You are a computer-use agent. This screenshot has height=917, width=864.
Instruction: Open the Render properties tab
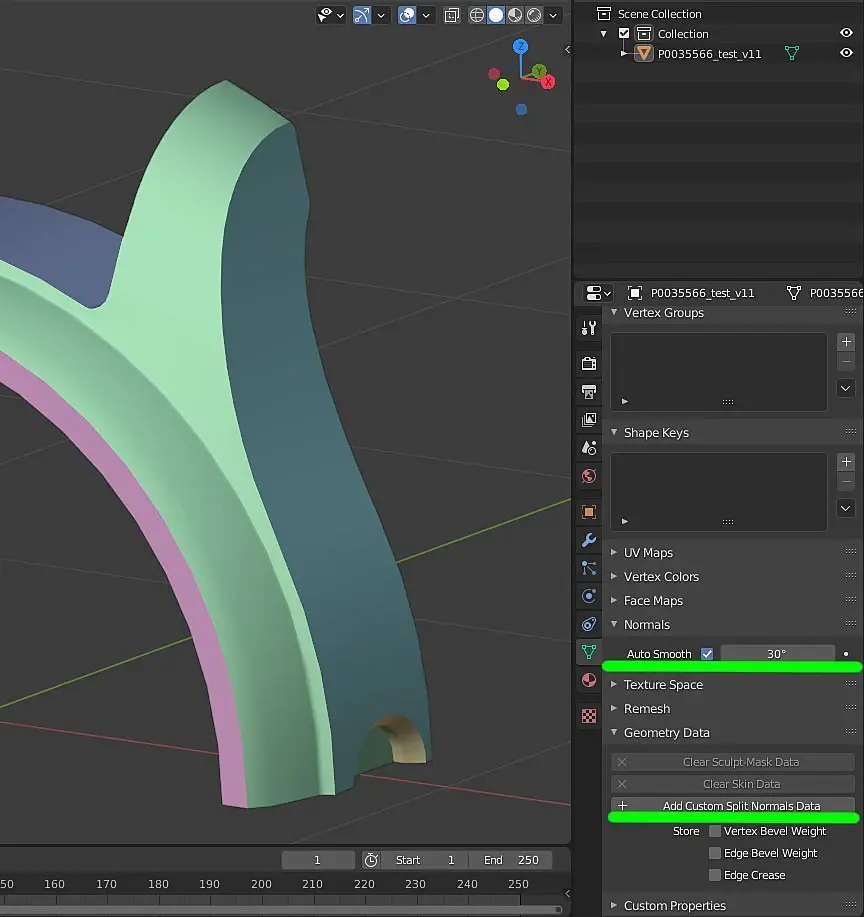point(589,364)
